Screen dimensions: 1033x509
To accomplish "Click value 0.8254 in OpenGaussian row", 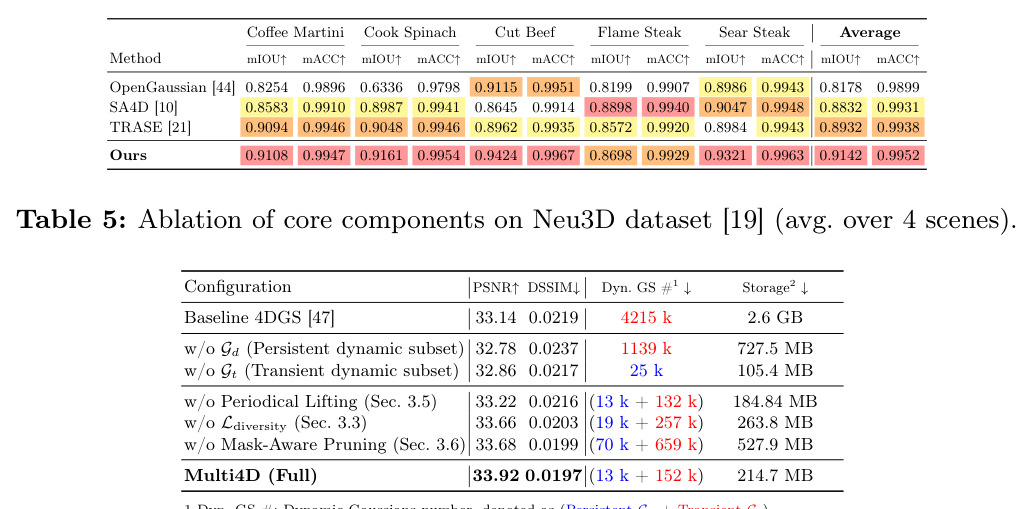I will point(267,87).
